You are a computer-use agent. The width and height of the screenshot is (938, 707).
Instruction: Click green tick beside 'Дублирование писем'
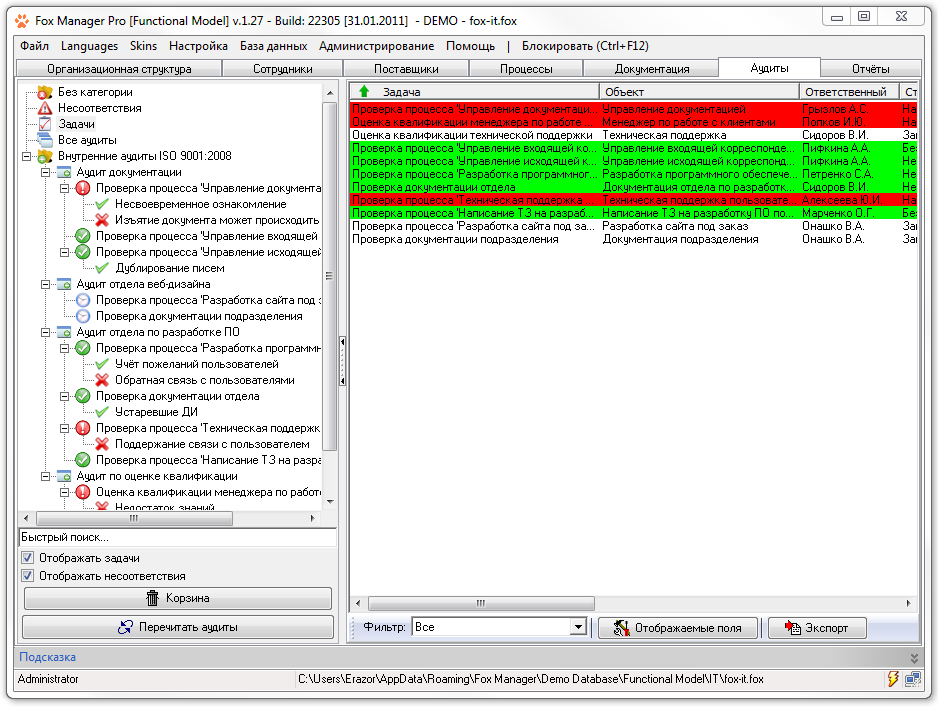[102, 268]
